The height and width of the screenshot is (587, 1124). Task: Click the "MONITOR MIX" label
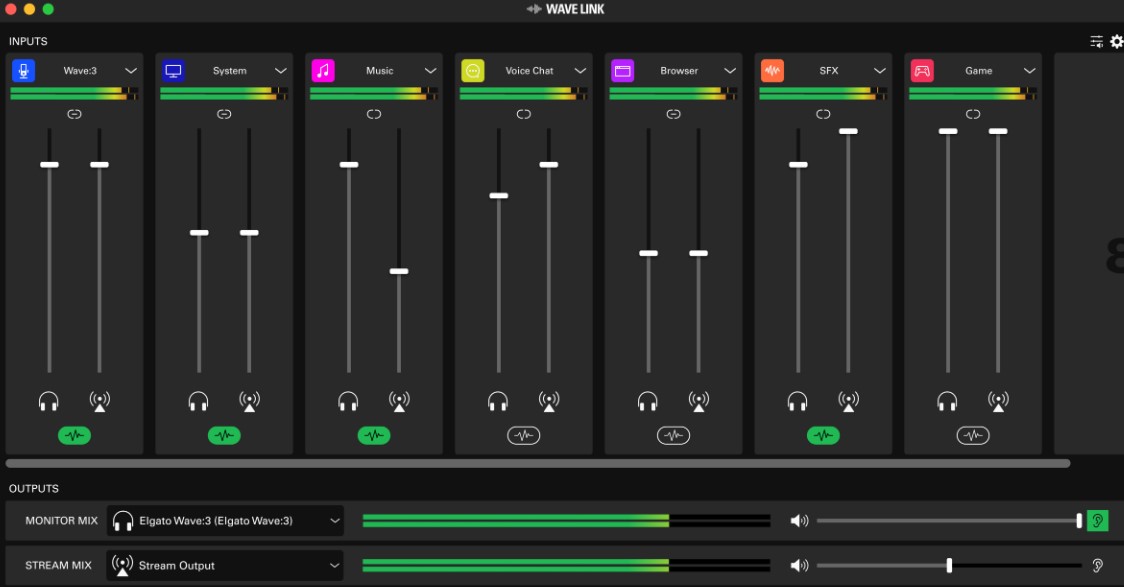pyautogui.click(x=62, y=521)
